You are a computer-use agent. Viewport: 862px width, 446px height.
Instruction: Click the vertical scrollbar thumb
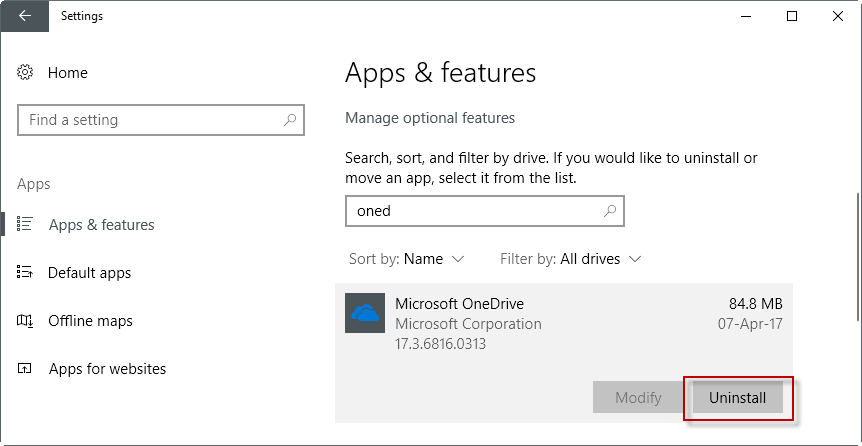pos(858,256)
